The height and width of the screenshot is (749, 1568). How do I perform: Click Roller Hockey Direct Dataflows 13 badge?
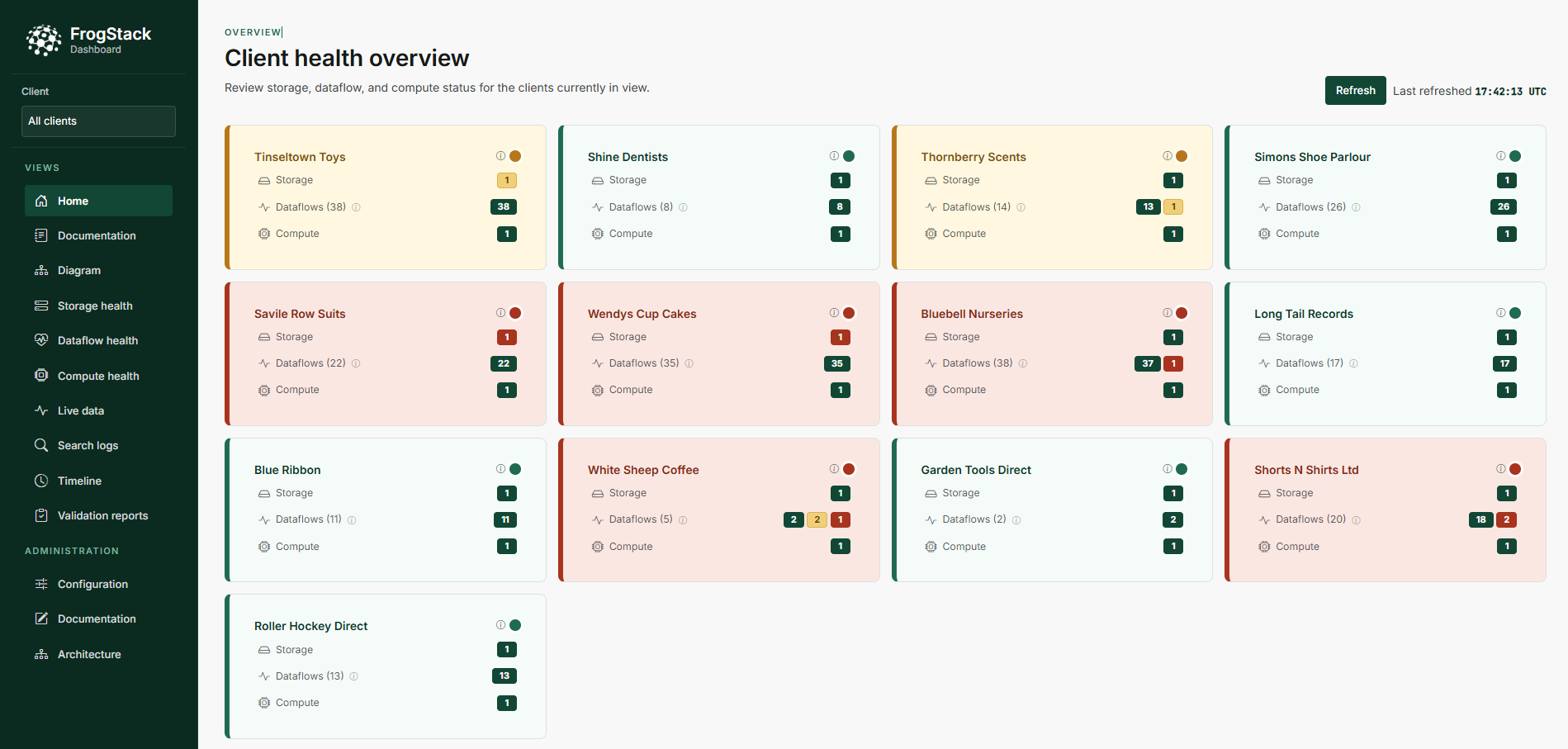(x=505, y=676)
